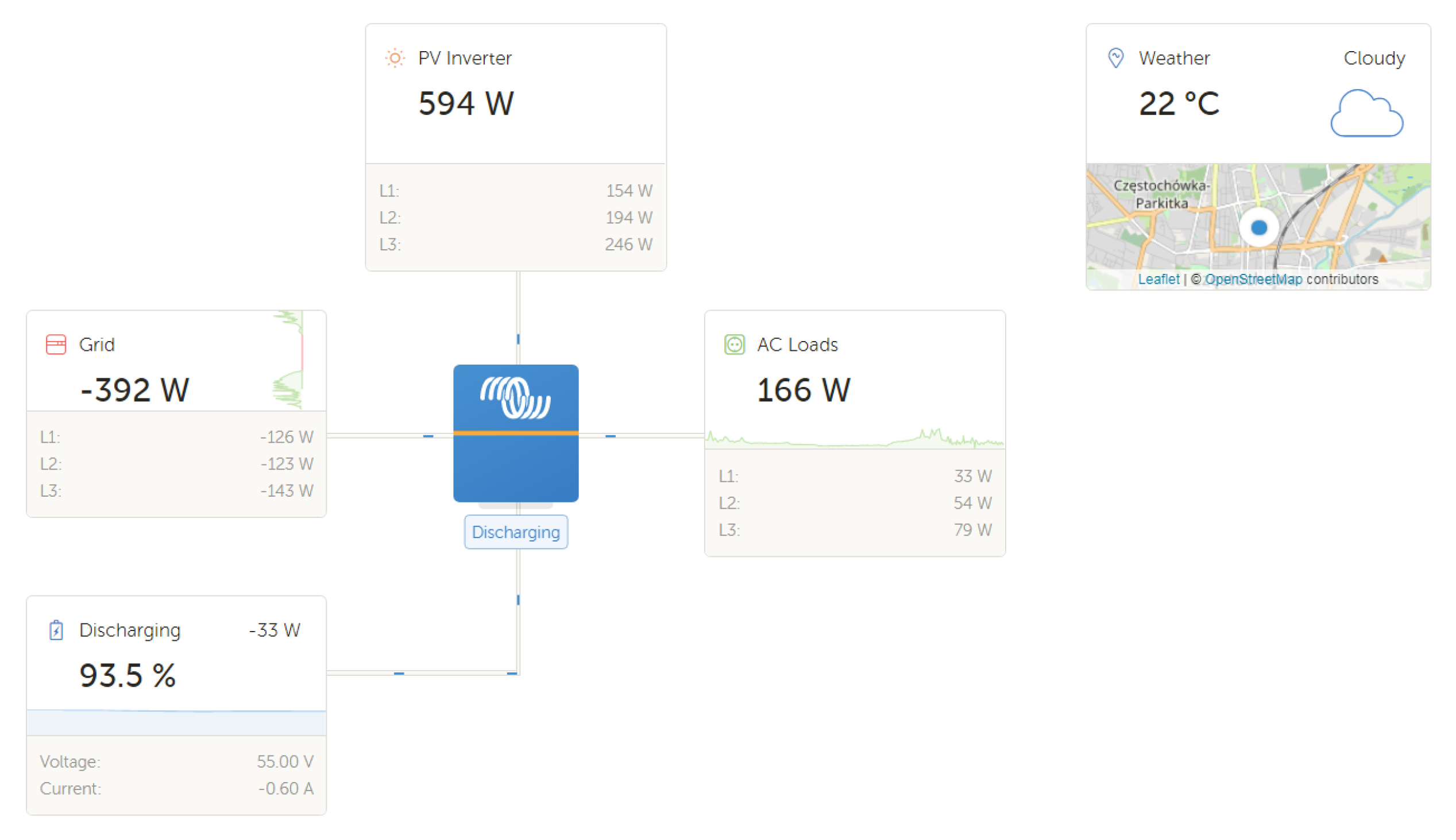This screenshot has width=1456, height=840.
Task: Click the Discharging status badge
Action: [515, 532]
